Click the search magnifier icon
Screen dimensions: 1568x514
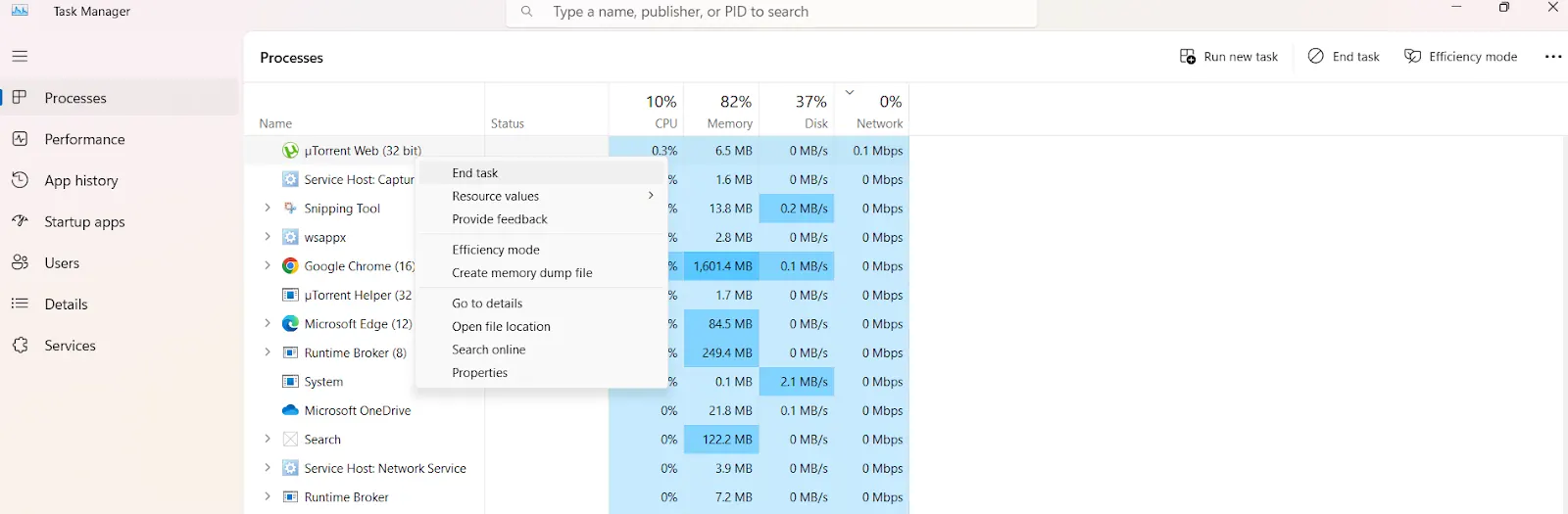(527, 12)
